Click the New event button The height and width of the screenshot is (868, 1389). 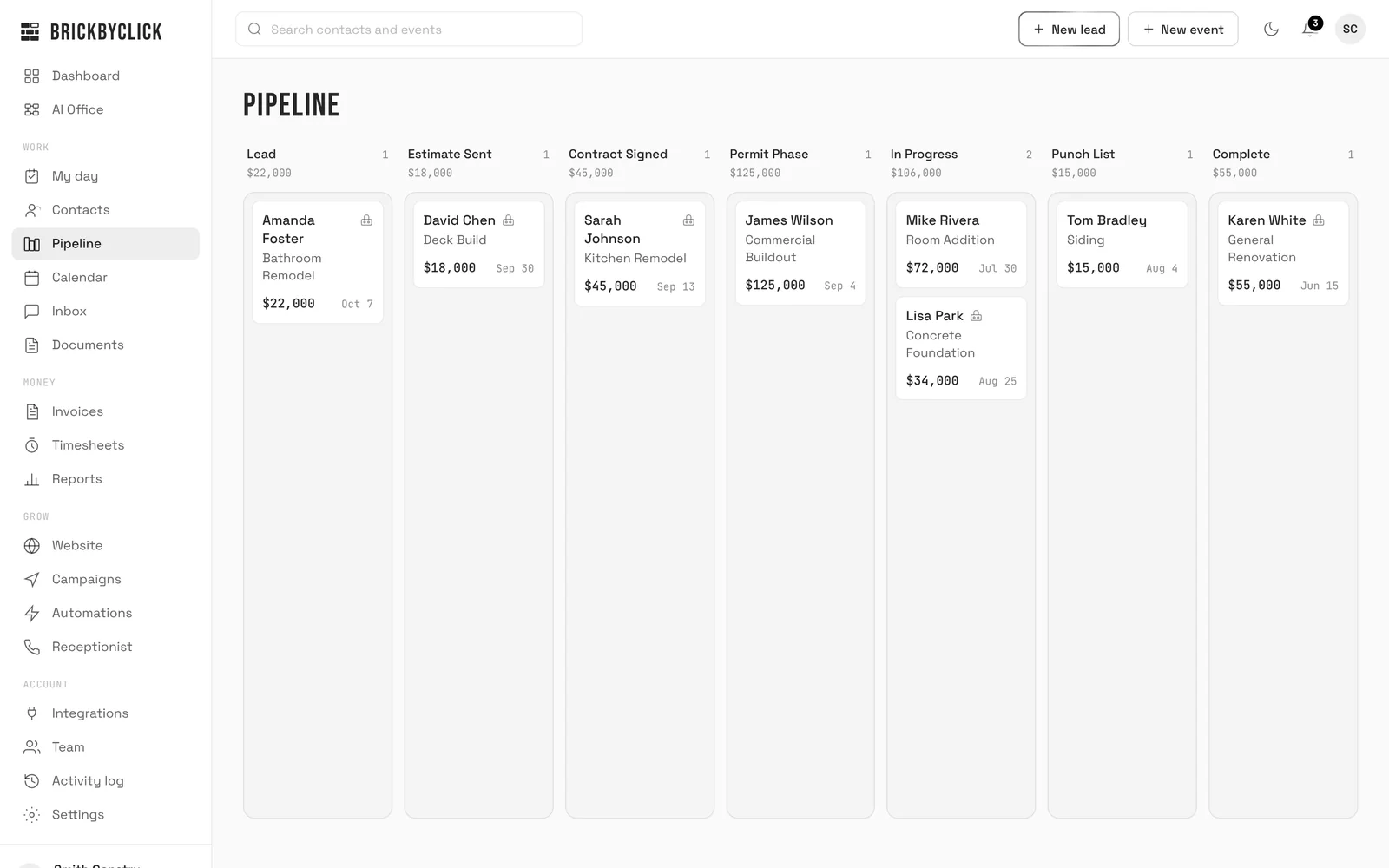(x=1182, y=30)
